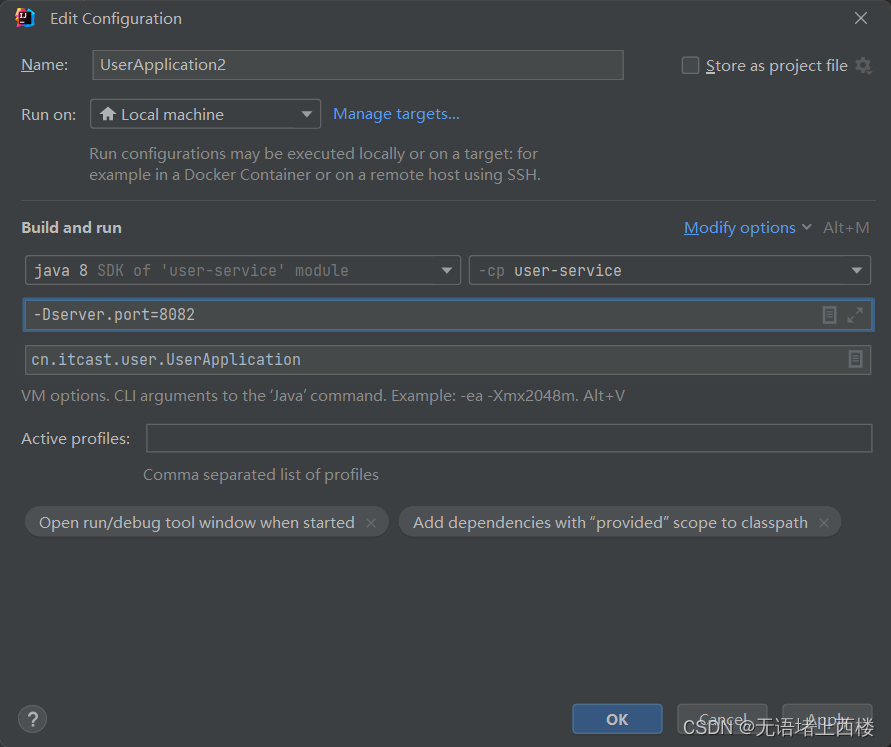
Task: Click the insert macros icon in VM options field
Action: point(829,315)
